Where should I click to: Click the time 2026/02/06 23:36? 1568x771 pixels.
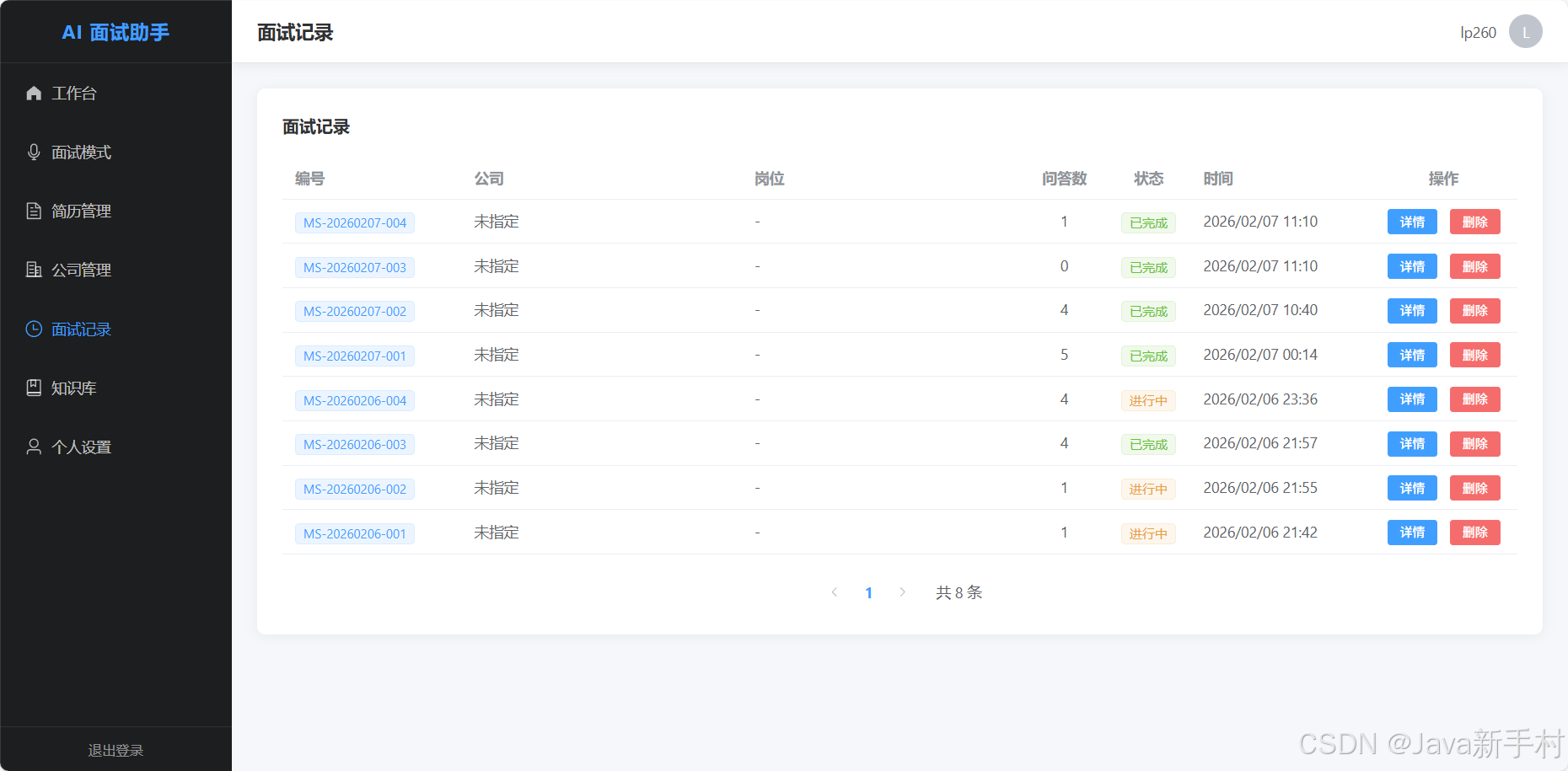pos(1260,399)
